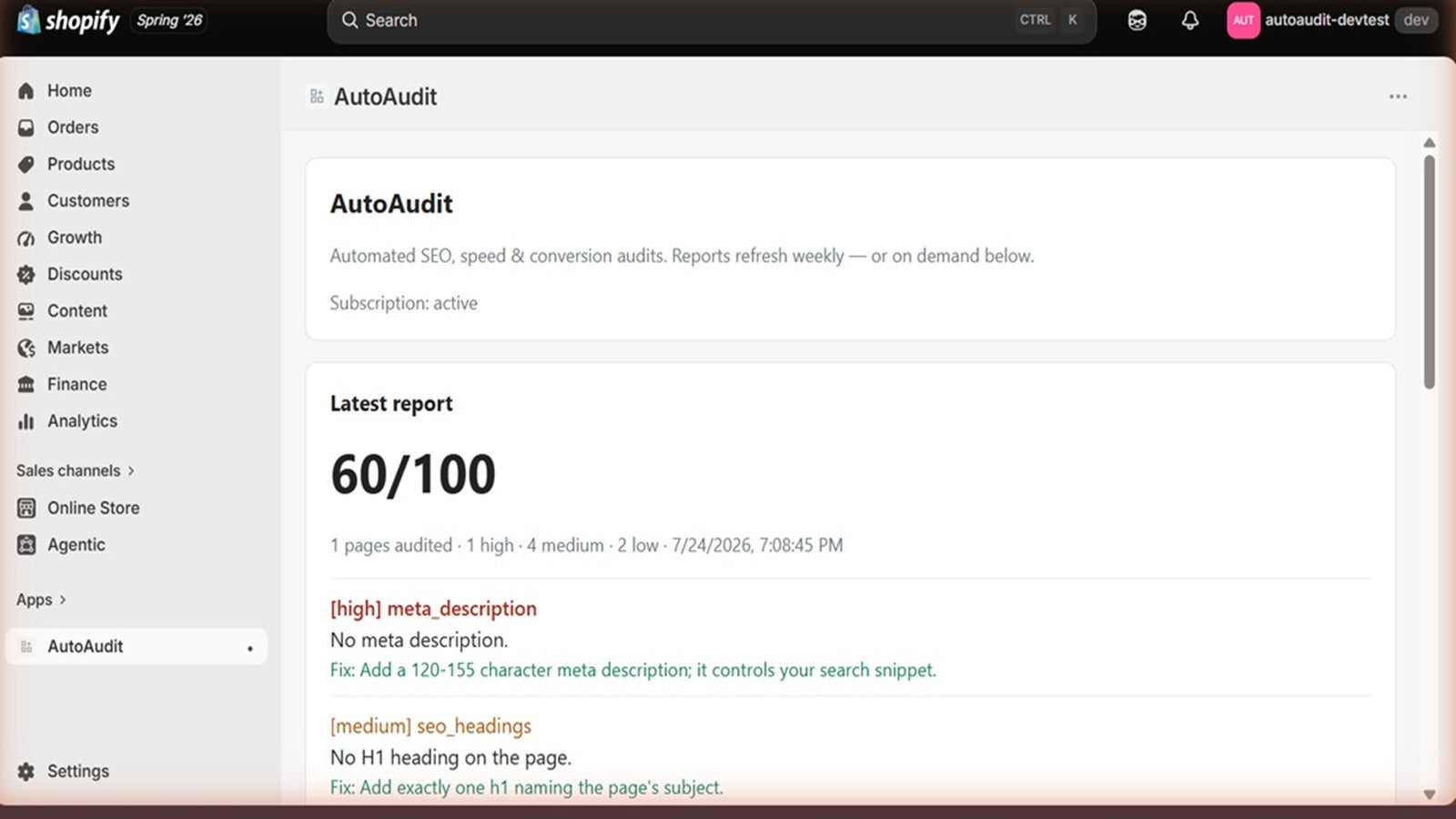Click the 60/100 audit score

point(413,475)
